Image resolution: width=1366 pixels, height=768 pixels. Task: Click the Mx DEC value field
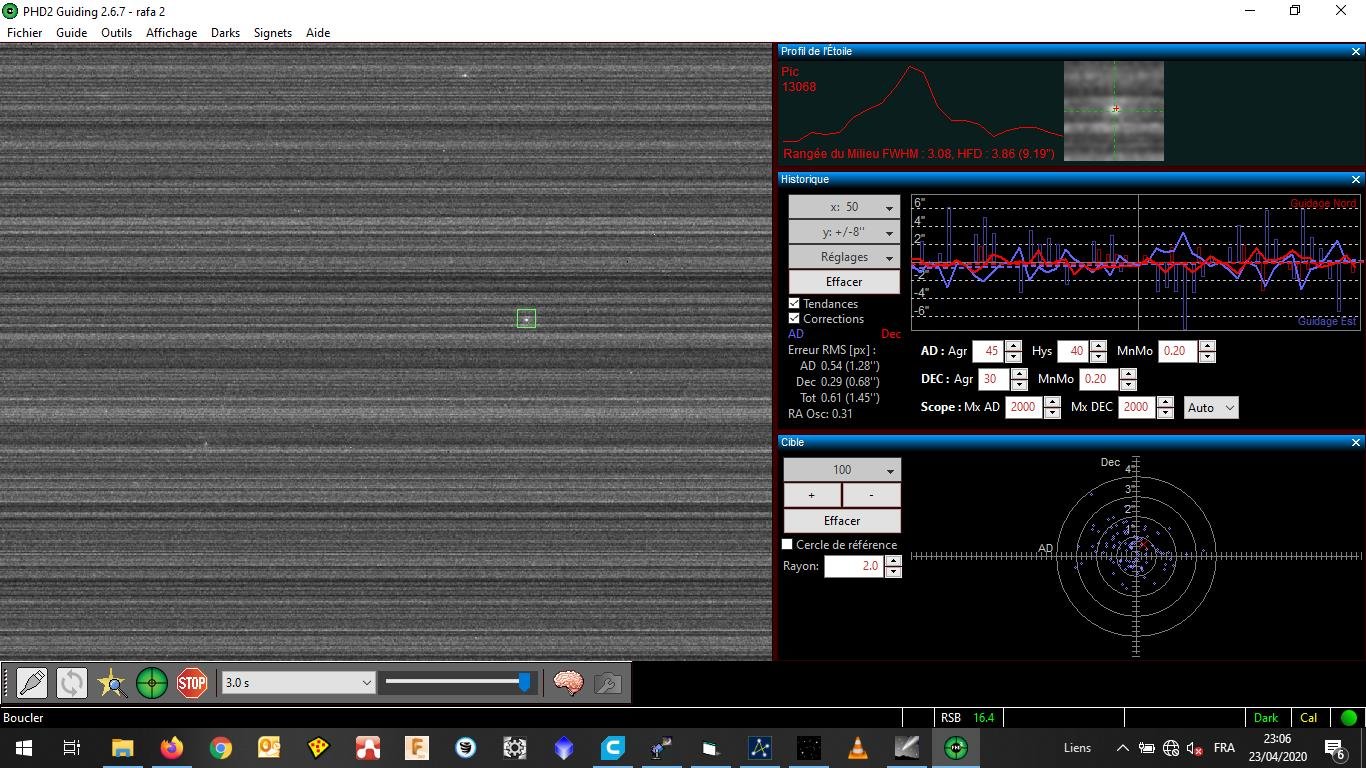coord(1137,407)
